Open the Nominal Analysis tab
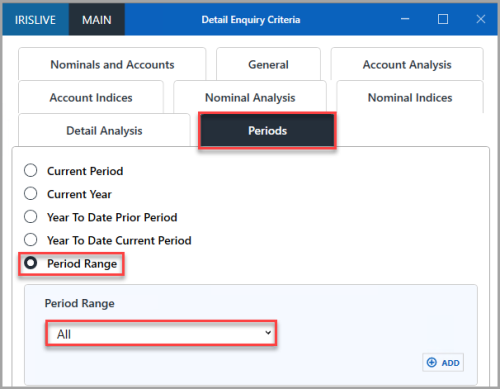 coord(250,97)
